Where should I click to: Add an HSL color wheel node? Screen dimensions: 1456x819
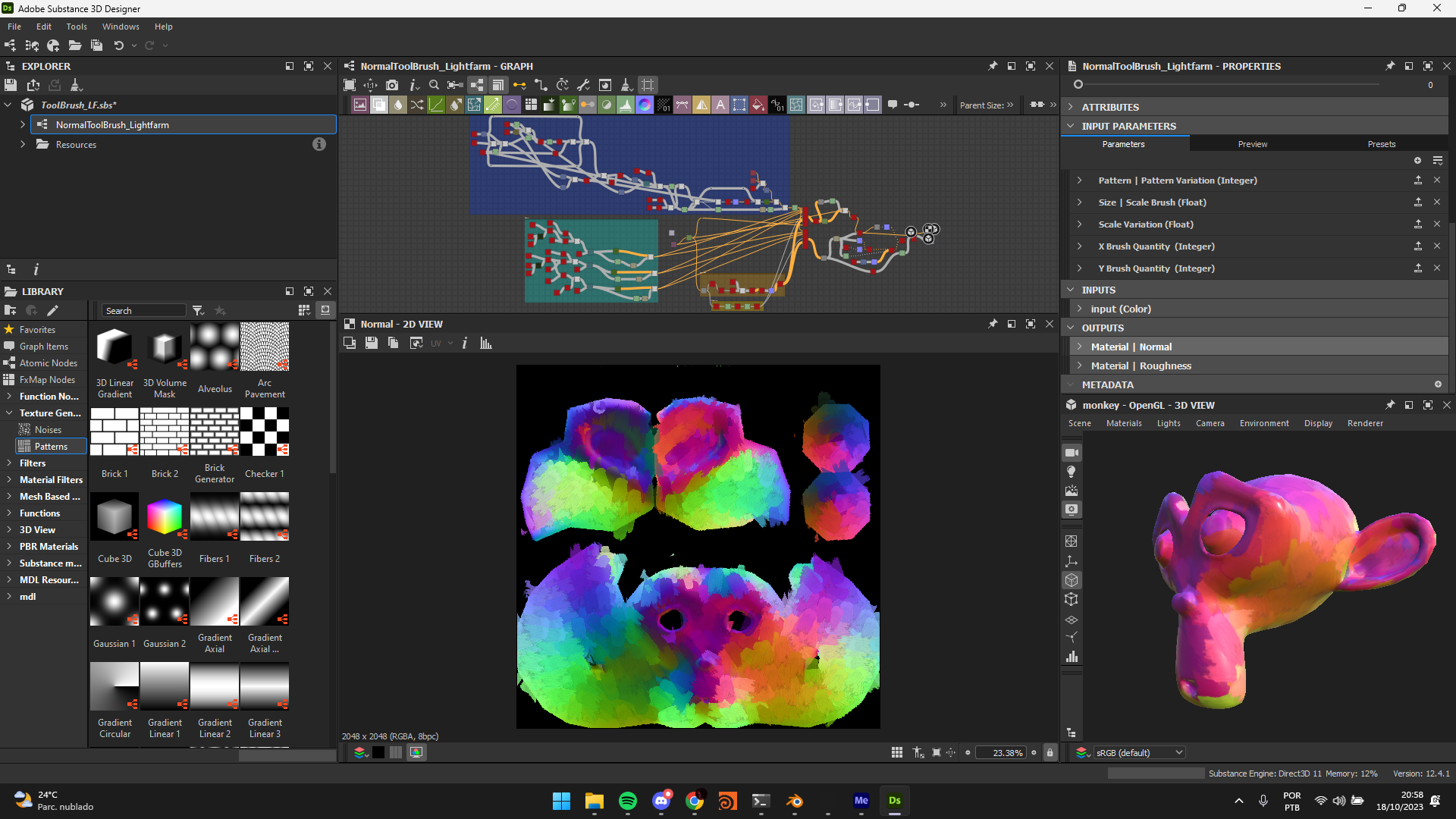click(645, 105)
